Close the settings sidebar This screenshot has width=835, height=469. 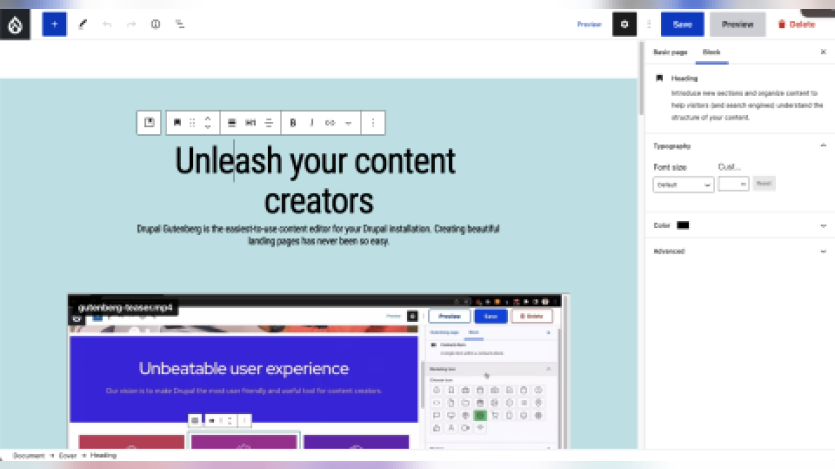coord(823,52)
